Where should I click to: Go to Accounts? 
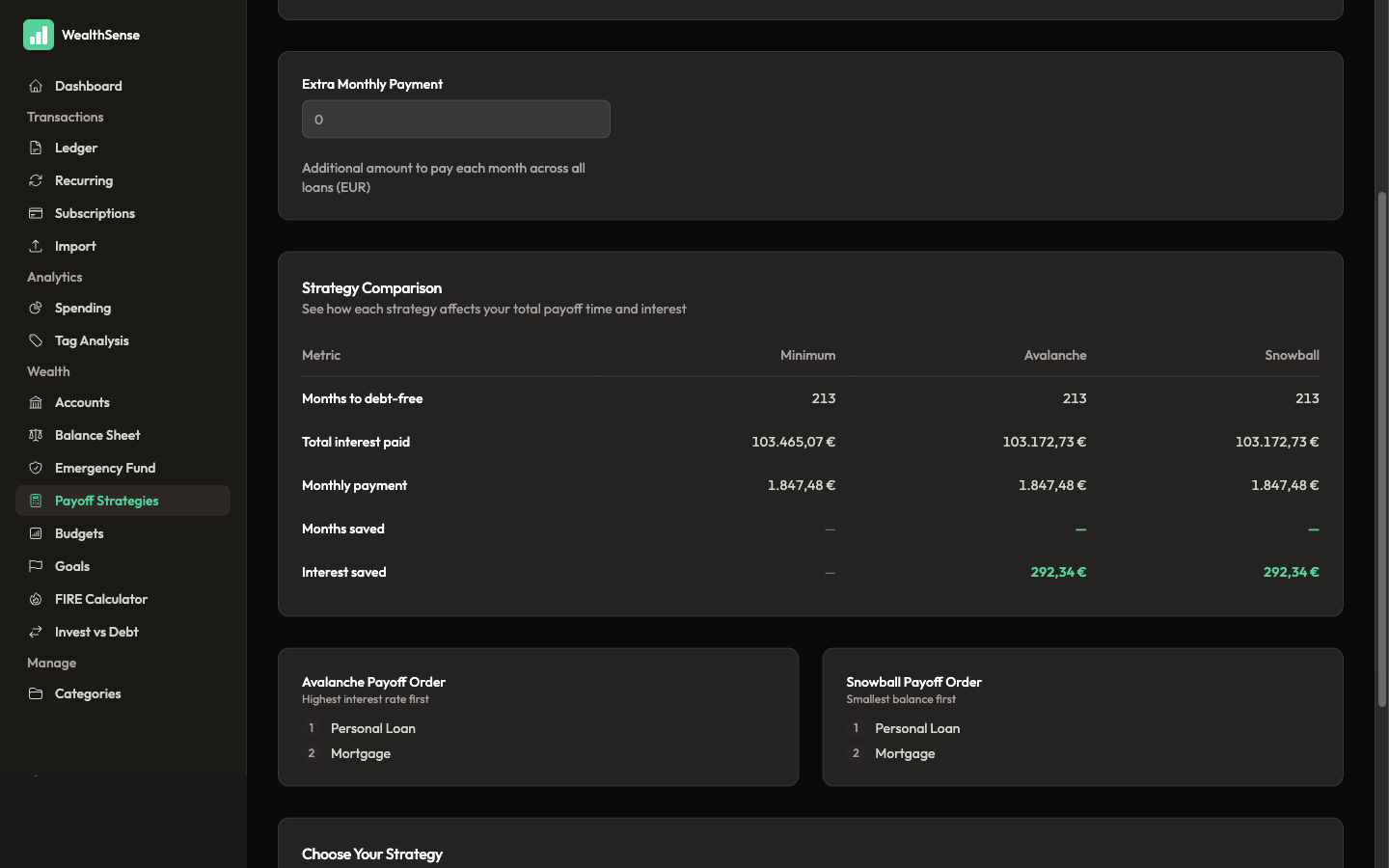[123, 402]
